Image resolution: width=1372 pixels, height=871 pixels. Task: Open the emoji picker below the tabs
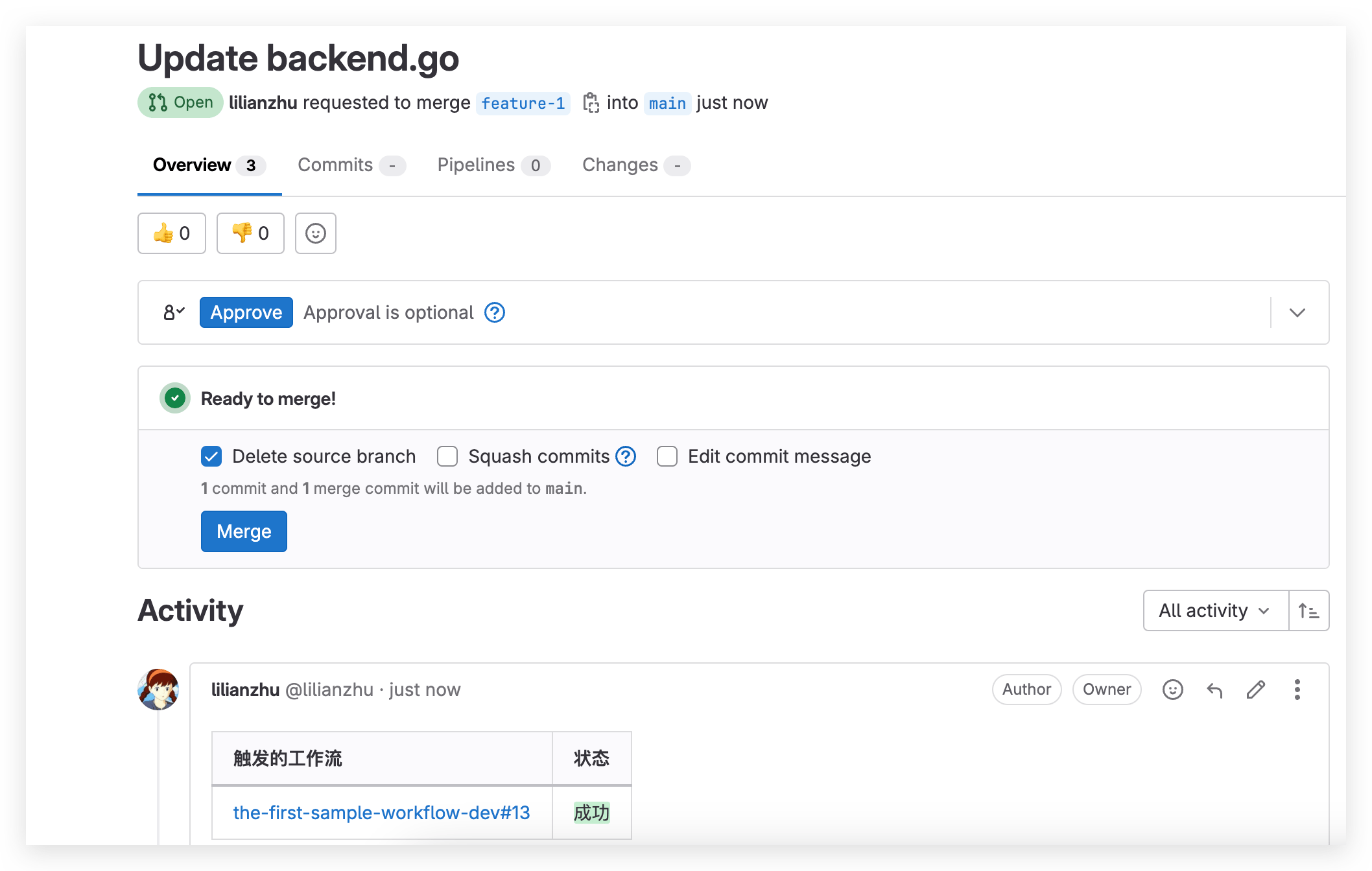point(315,233)
